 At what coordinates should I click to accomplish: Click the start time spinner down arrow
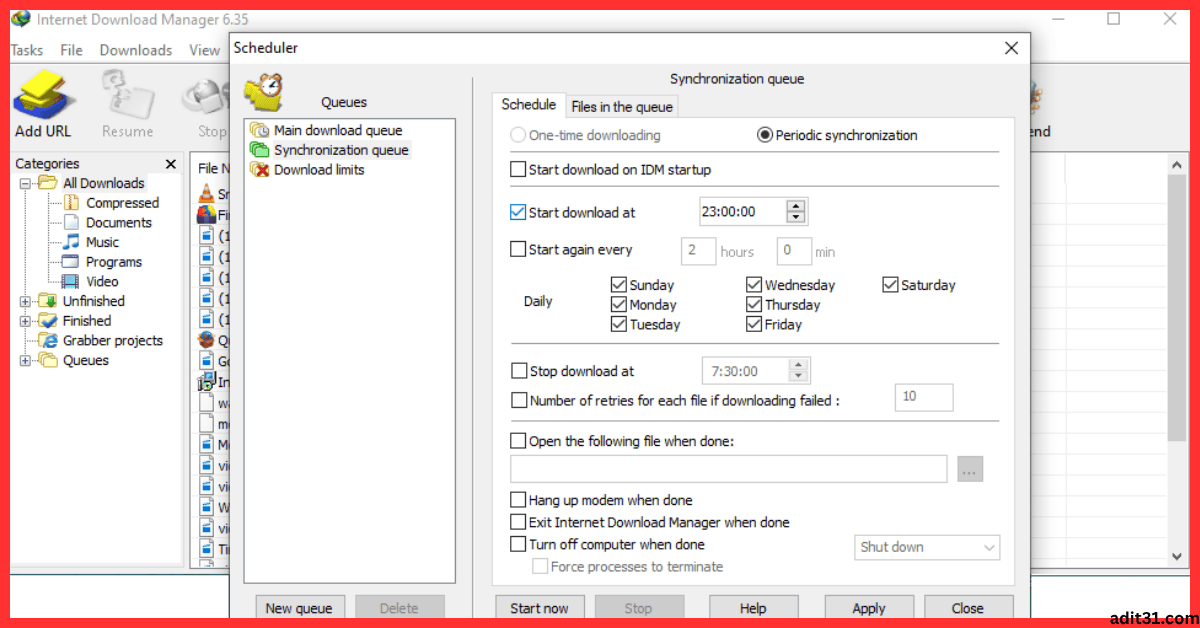(x=796, y=217)
